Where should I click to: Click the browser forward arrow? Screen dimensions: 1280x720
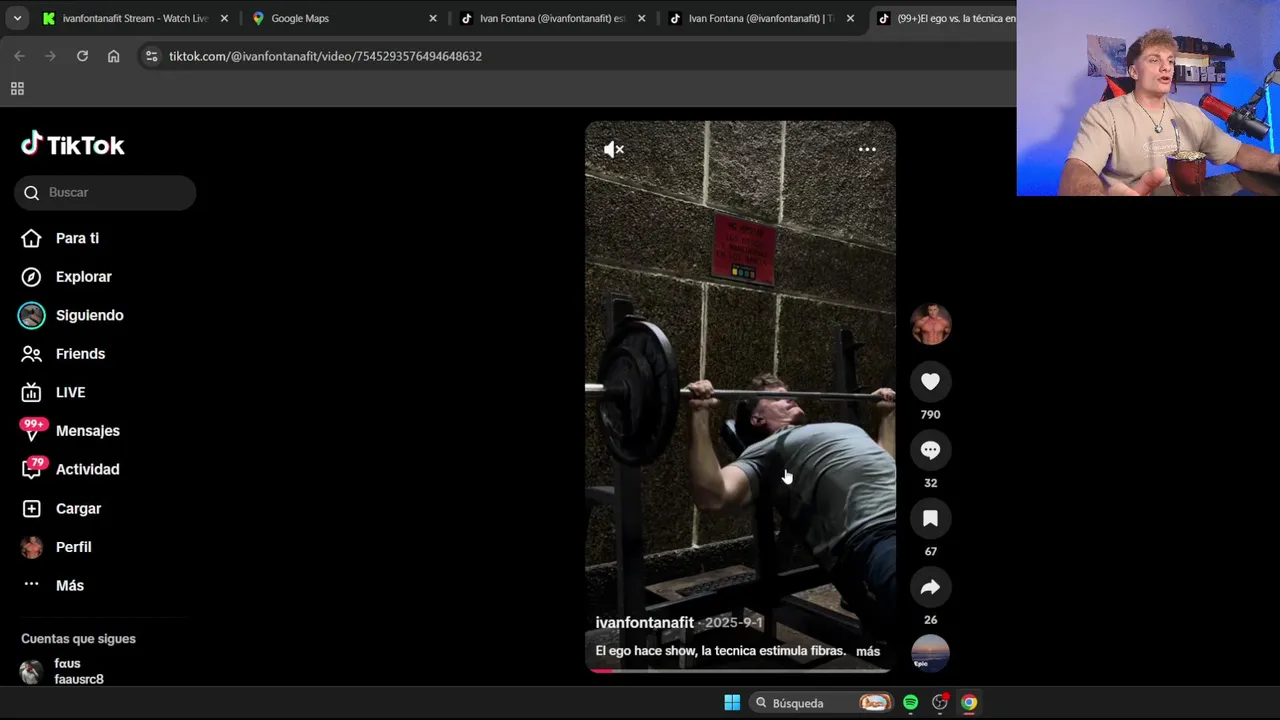click(50, 56)
